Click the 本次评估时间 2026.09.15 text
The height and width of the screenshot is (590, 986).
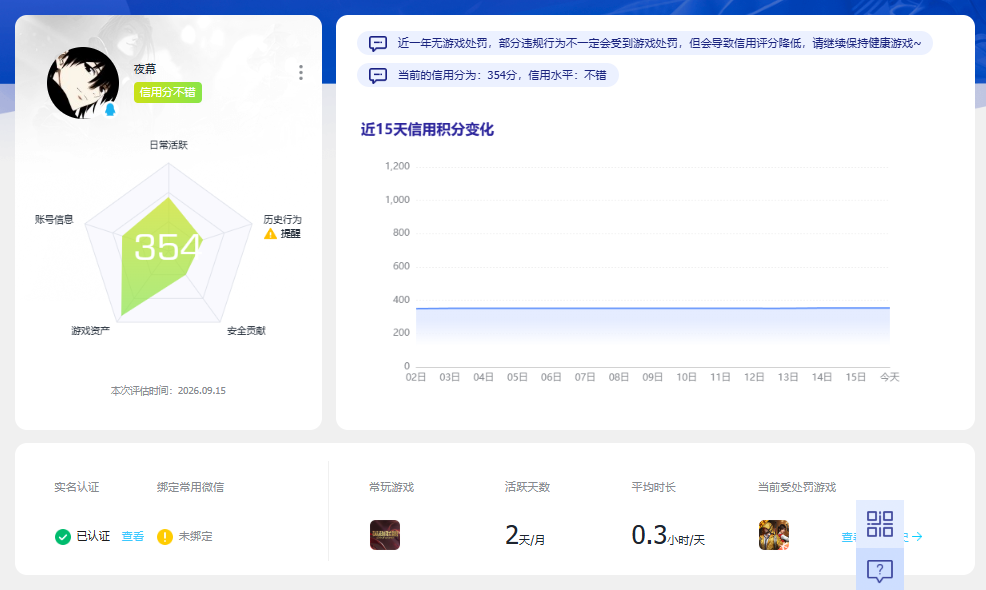pyautogui.click(x=168, y=391)
